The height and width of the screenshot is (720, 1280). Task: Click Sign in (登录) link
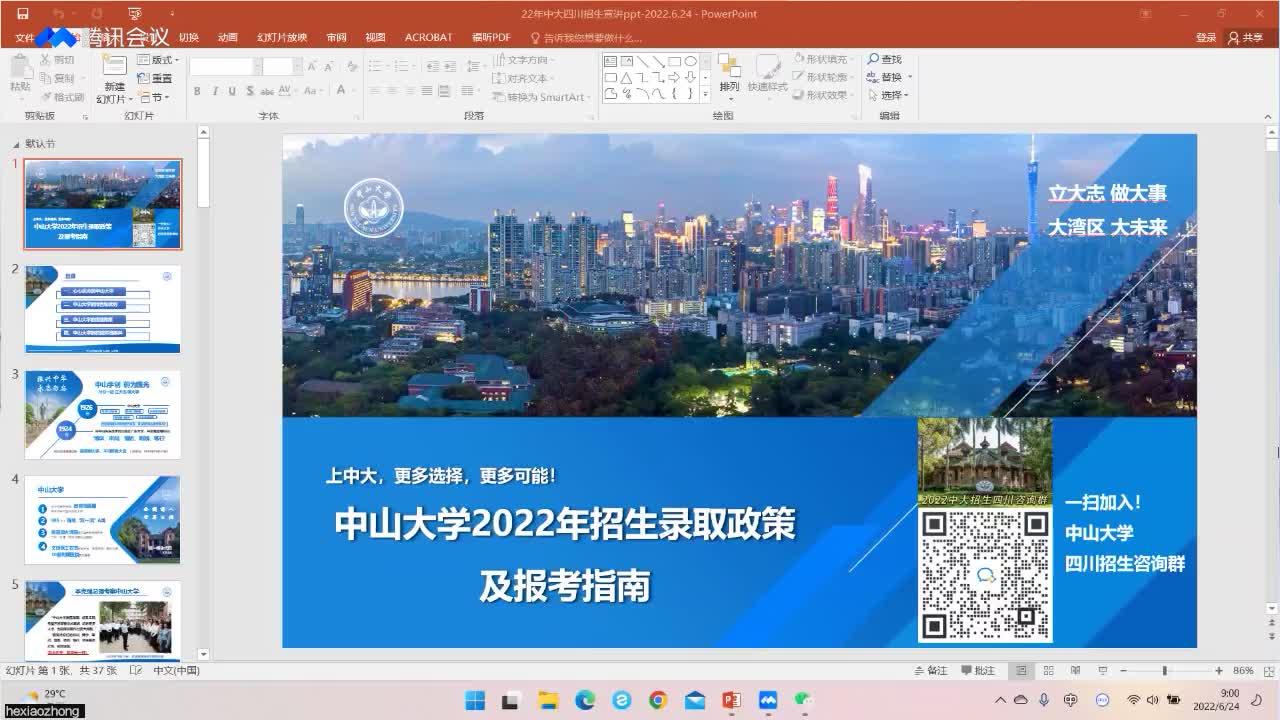click(1206, 38)
